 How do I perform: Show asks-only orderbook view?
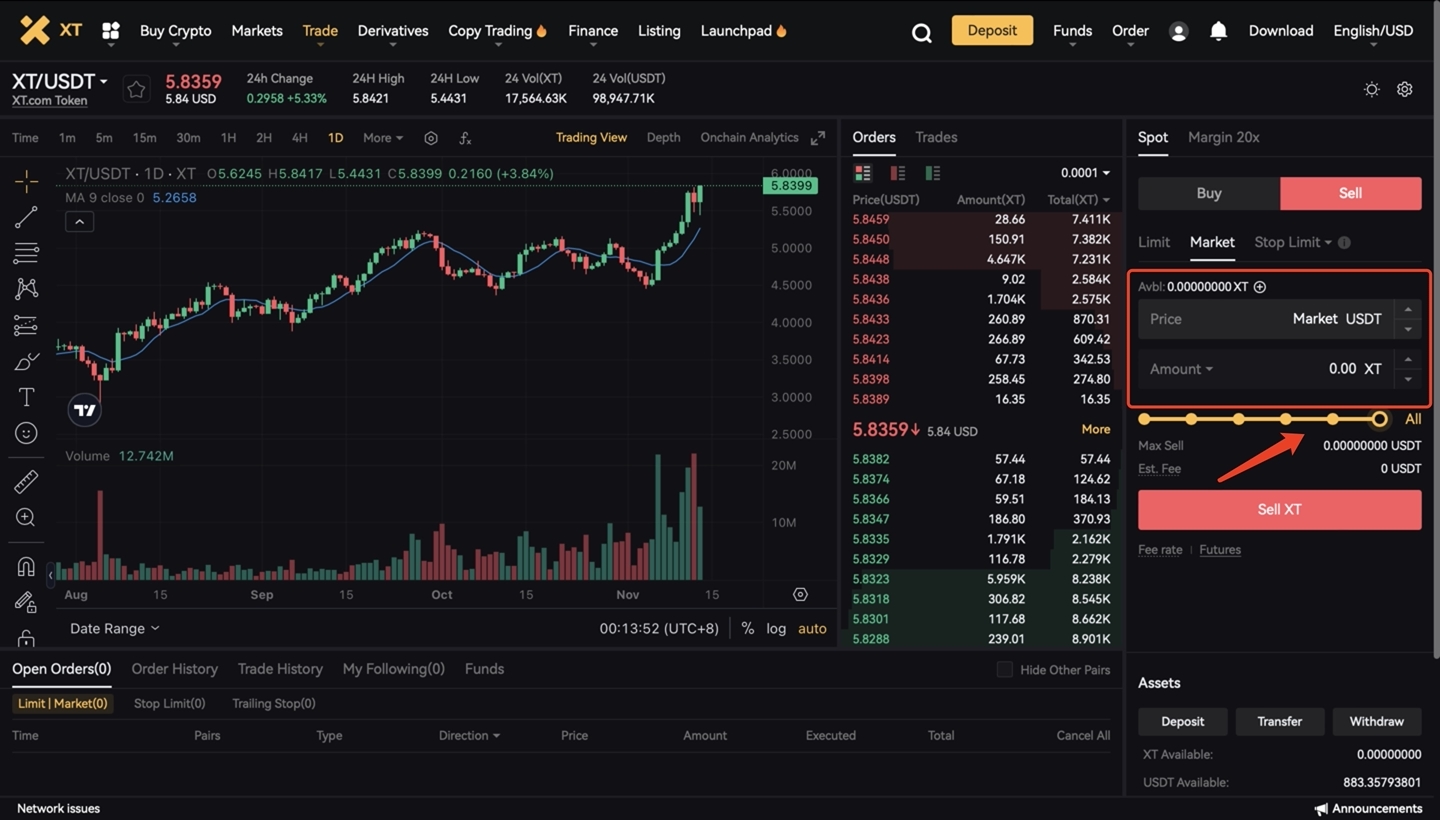tap(897, 173)
